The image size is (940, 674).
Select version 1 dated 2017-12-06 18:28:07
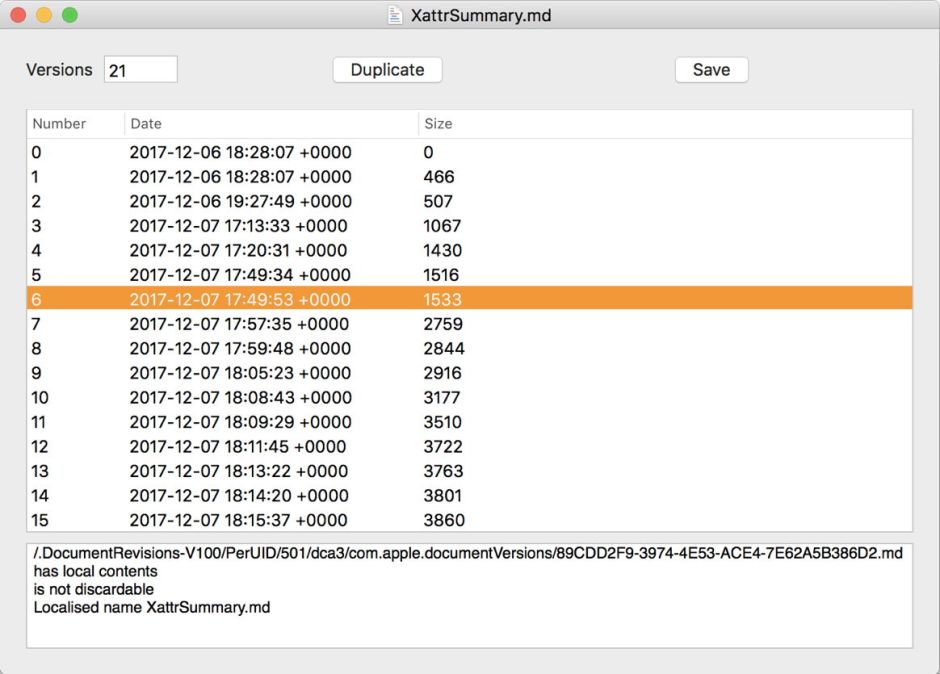(240, 177)
